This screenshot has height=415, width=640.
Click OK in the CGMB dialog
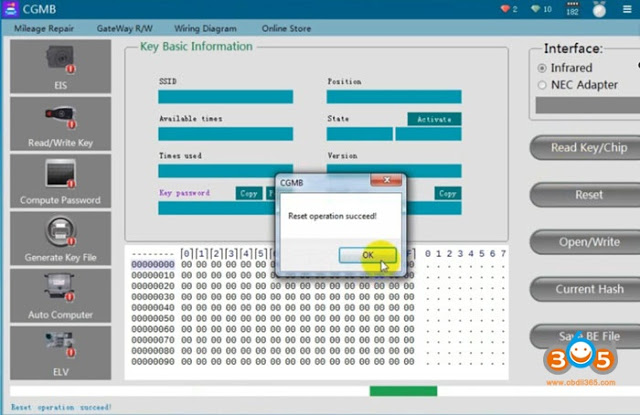click(367, 255)
